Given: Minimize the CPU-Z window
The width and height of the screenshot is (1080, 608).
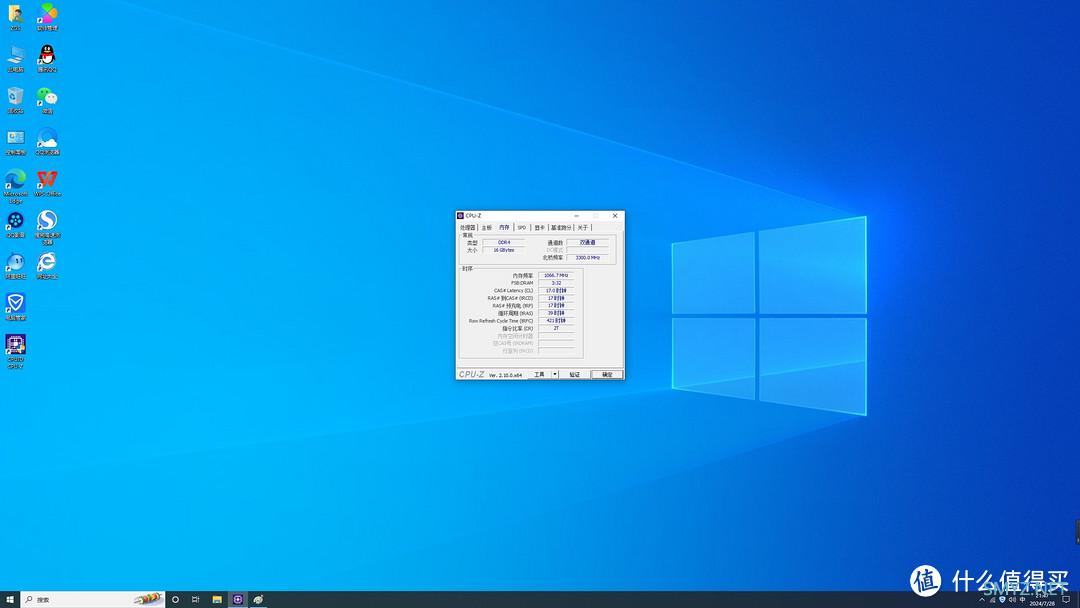Looking at the screenshot, I should [x=577, y=216].
